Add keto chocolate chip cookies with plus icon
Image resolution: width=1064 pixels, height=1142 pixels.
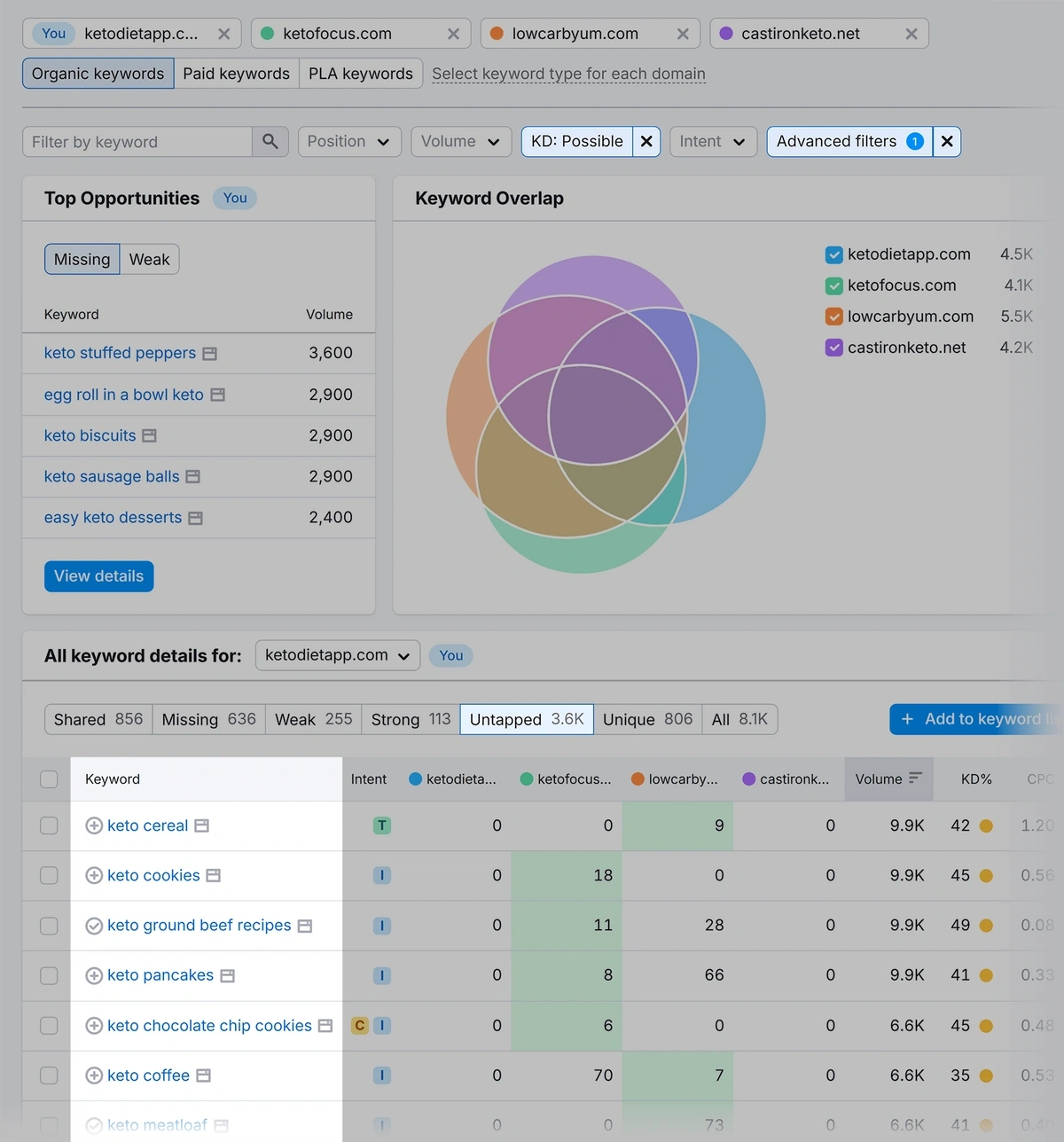click(94, 1026)
